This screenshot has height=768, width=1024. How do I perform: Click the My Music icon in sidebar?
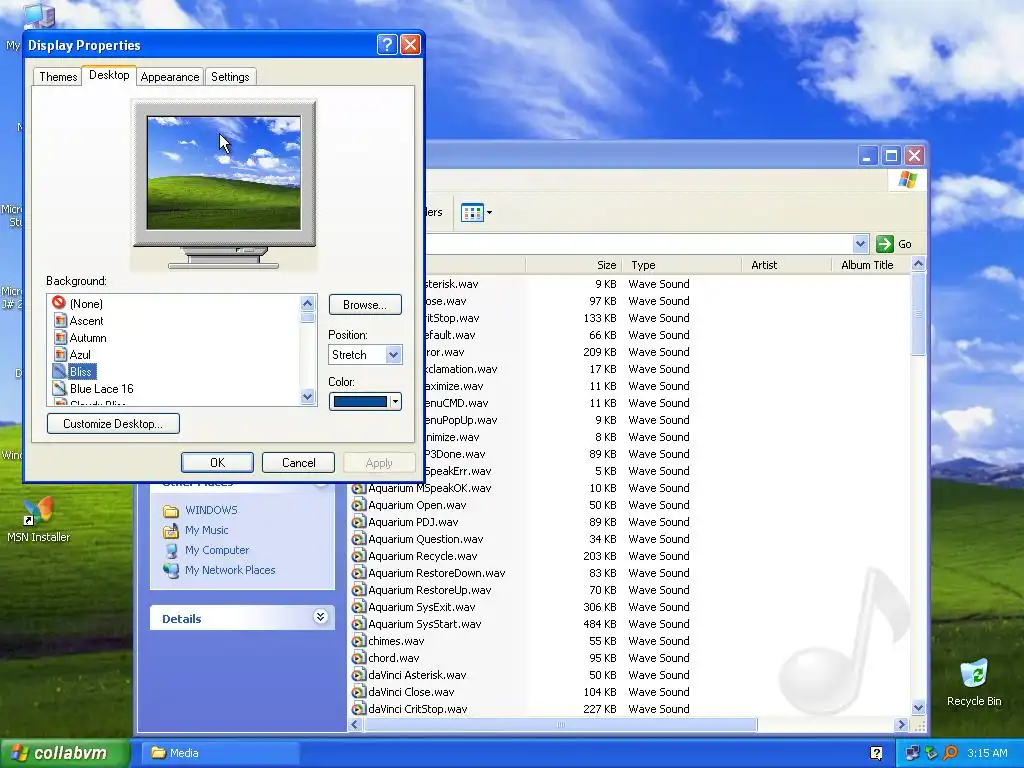(170, 530)
